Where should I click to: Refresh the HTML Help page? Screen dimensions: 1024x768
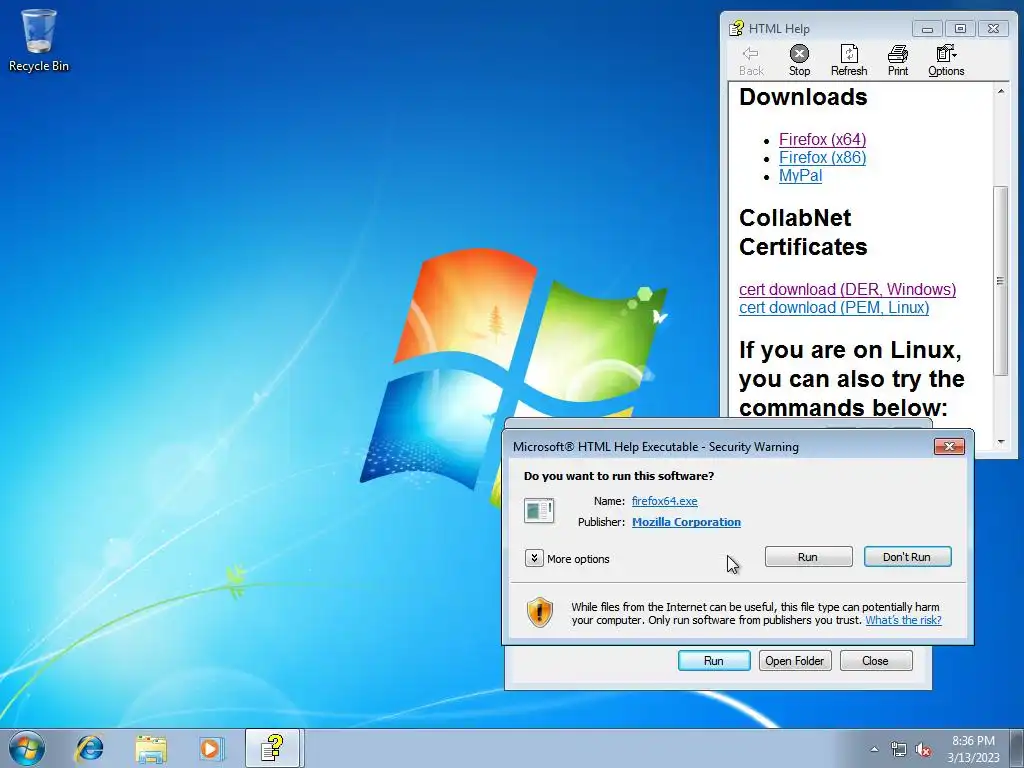pyautogui.click(x=848, y=61)
